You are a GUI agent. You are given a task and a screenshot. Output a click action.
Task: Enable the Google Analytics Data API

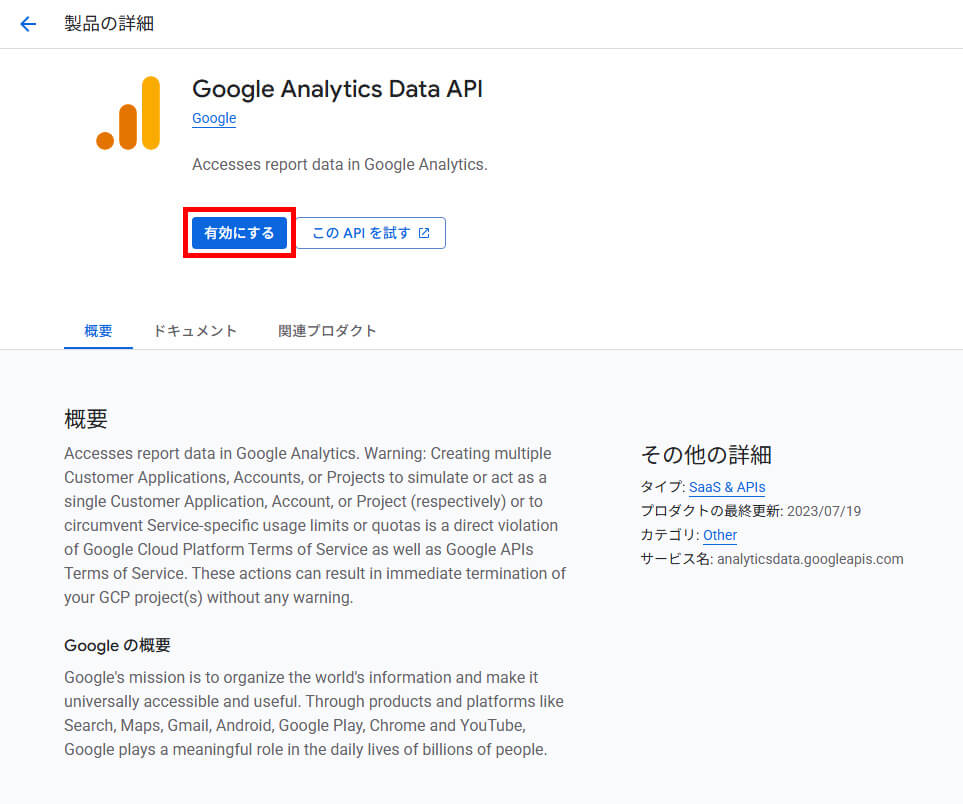[239, 232]
